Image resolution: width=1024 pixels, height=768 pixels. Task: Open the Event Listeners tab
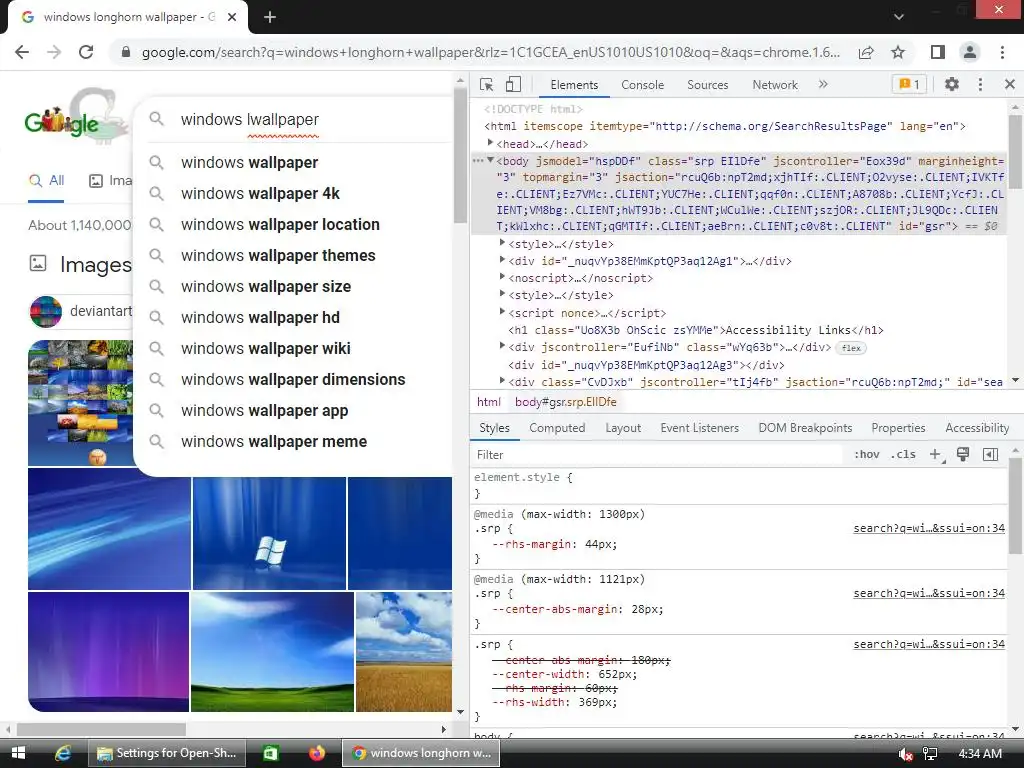[x=699, y=428]
